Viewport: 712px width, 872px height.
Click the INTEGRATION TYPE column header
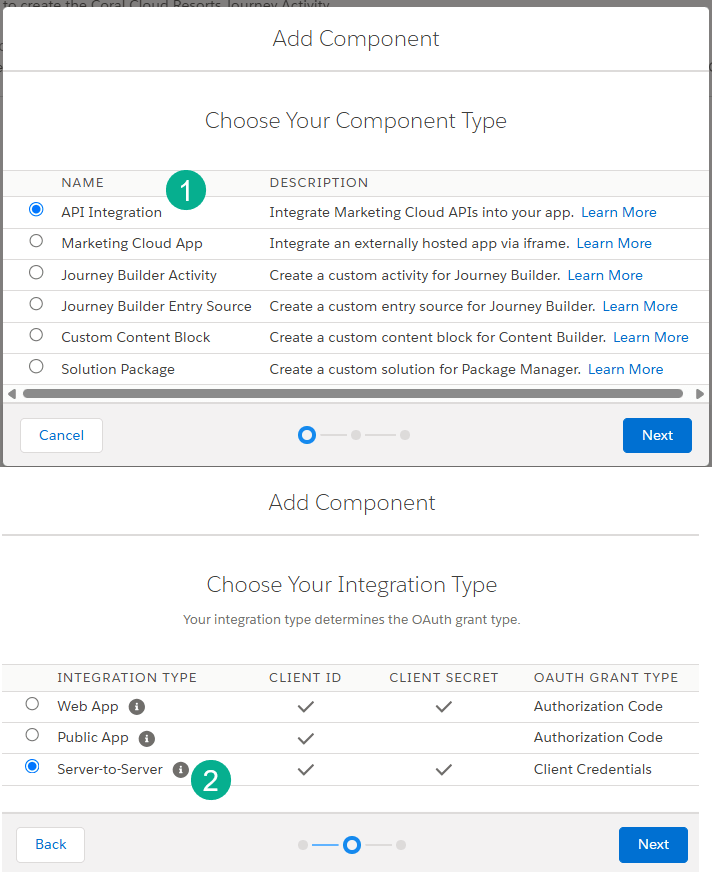[x=127, y=677]
